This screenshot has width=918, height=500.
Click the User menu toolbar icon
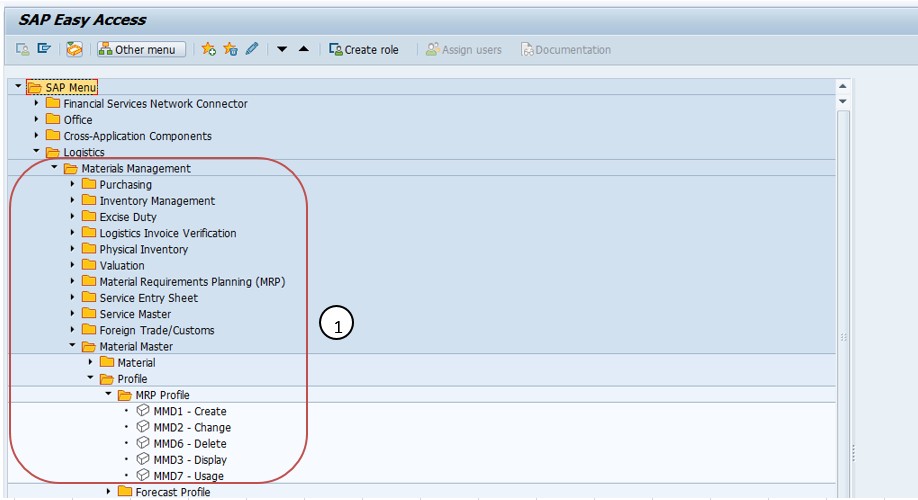click(22, 49)
